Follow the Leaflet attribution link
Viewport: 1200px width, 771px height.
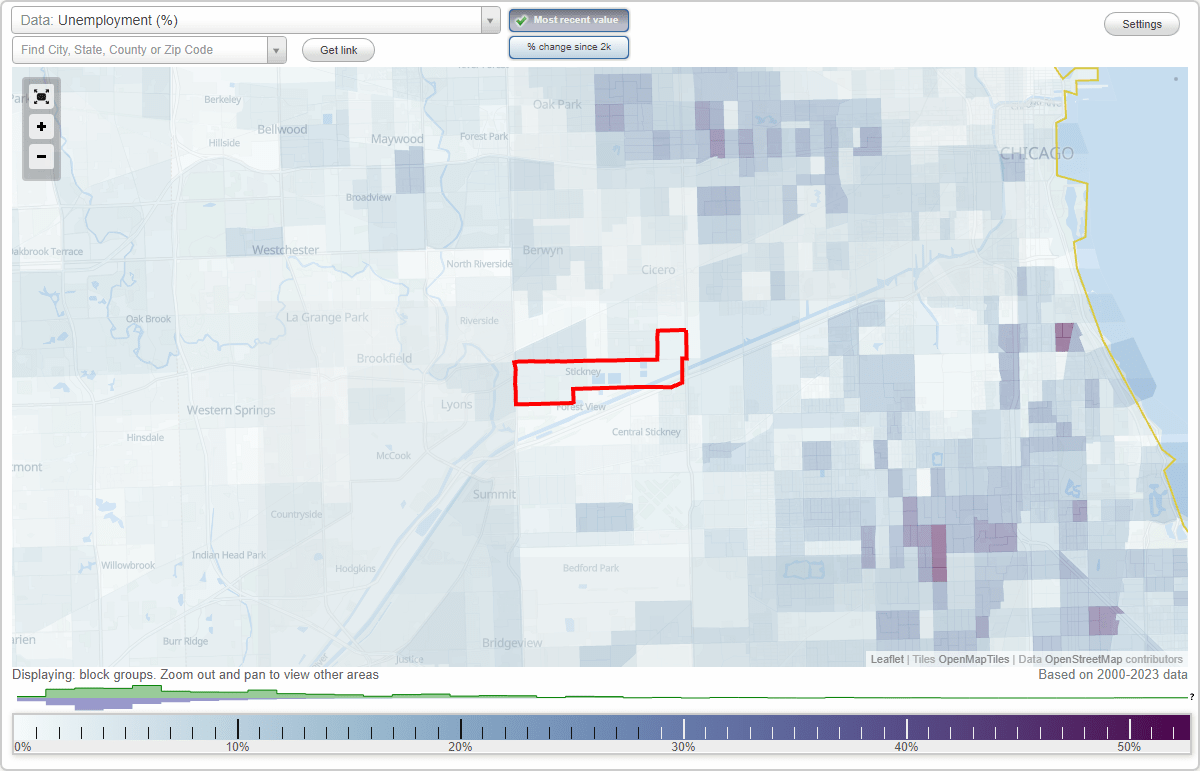click(x=887, y=659)
